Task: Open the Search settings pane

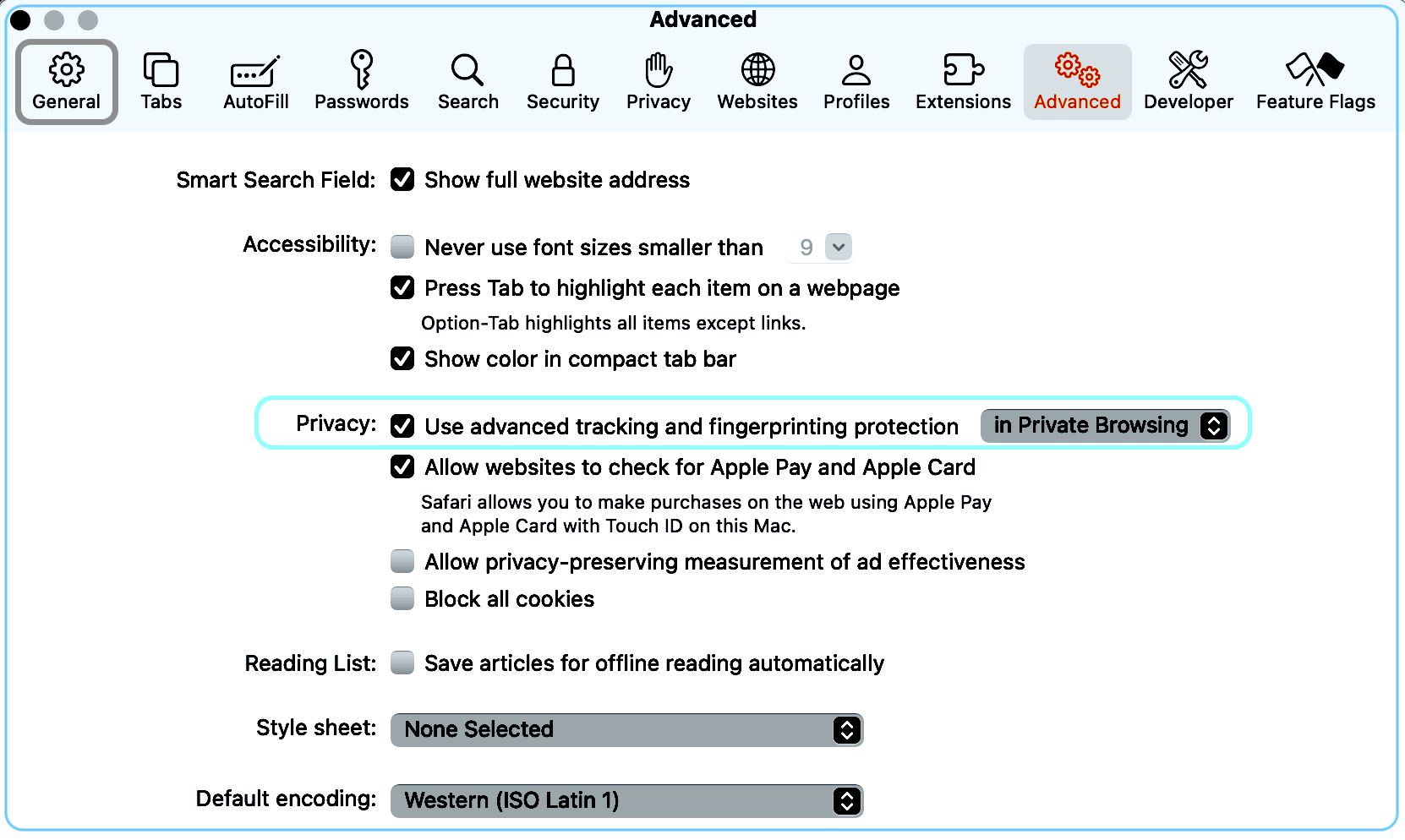Action: [467, 82]
